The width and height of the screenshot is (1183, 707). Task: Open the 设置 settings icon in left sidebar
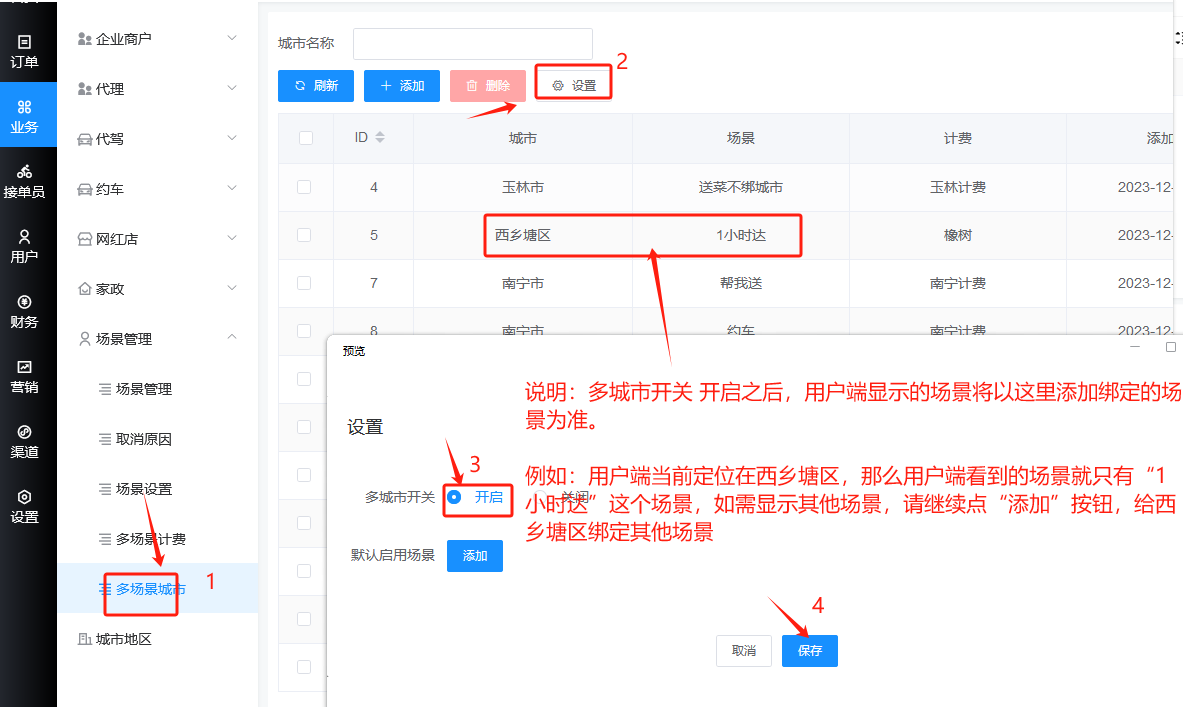coord(24,496)
